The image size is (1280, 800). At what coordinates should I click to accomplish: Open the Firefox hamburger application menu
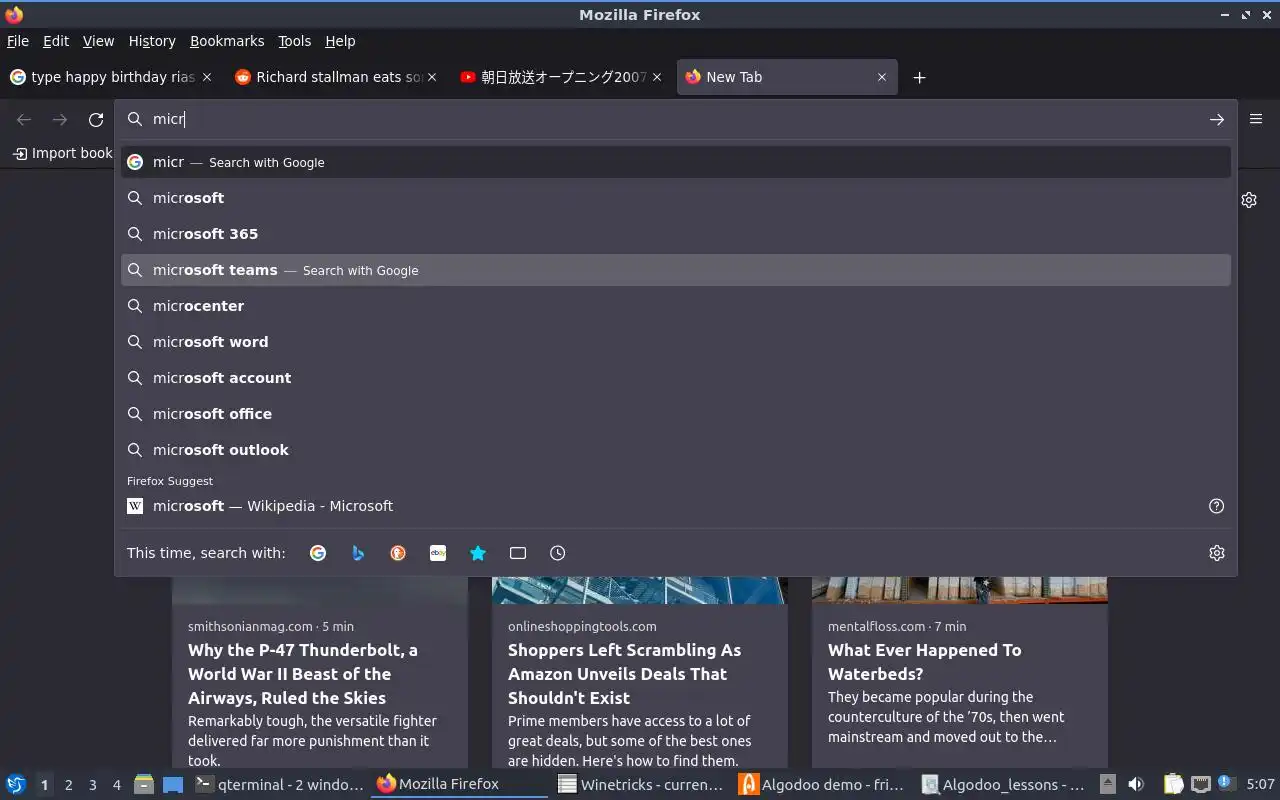[x=1256, y=119]
